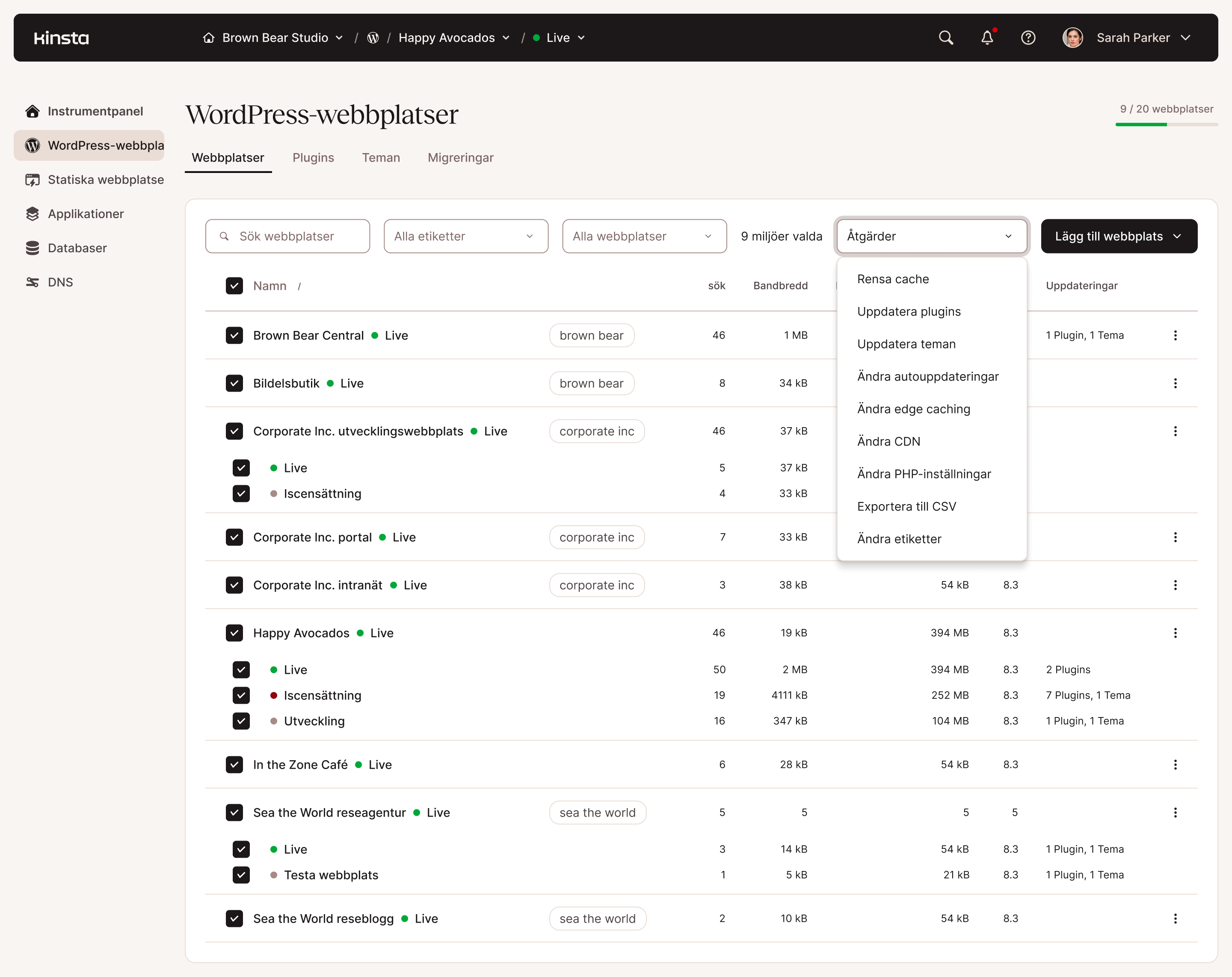
Task: Open the DNS section in the sidebar
Action: click(x=60, y=281)
